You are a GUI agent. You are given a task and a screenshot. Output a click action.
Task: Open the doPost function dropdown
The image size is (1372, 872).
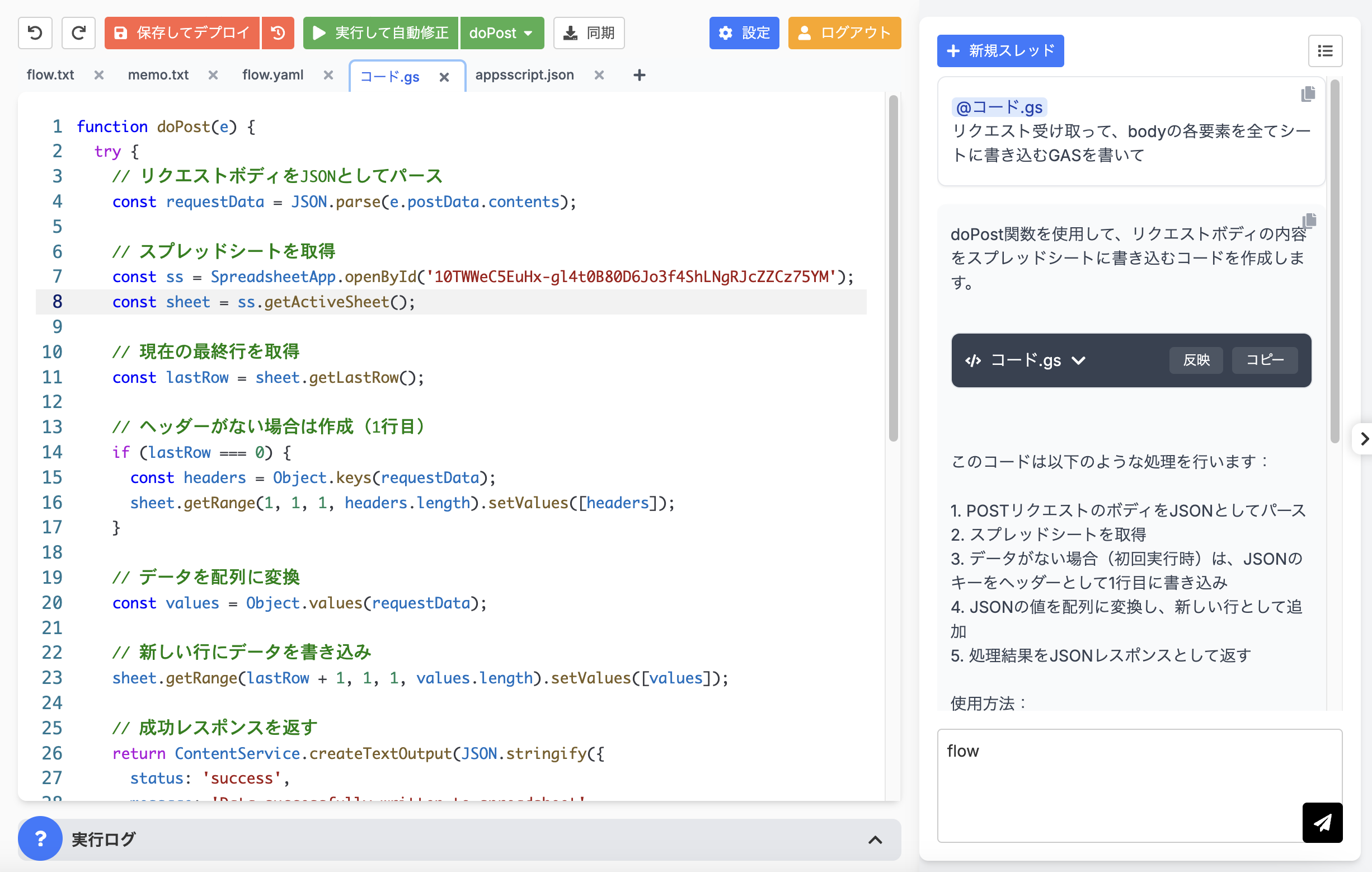501,33
